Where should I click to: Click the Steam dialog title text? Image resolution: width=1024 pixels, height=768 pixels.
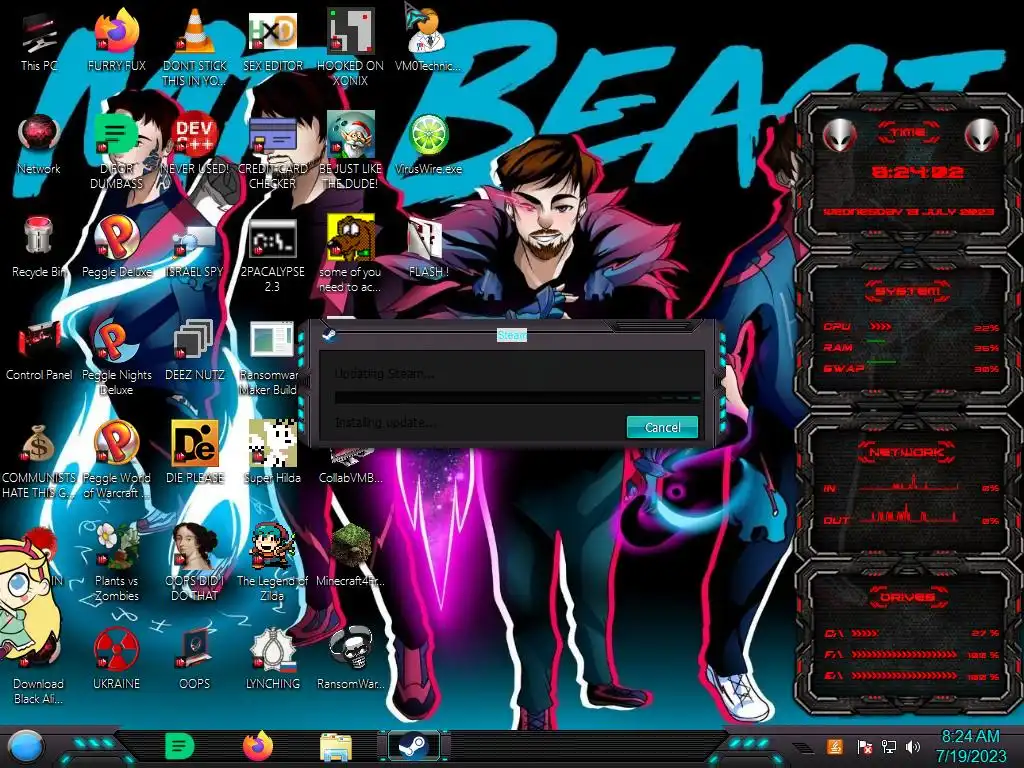(512, 335)
